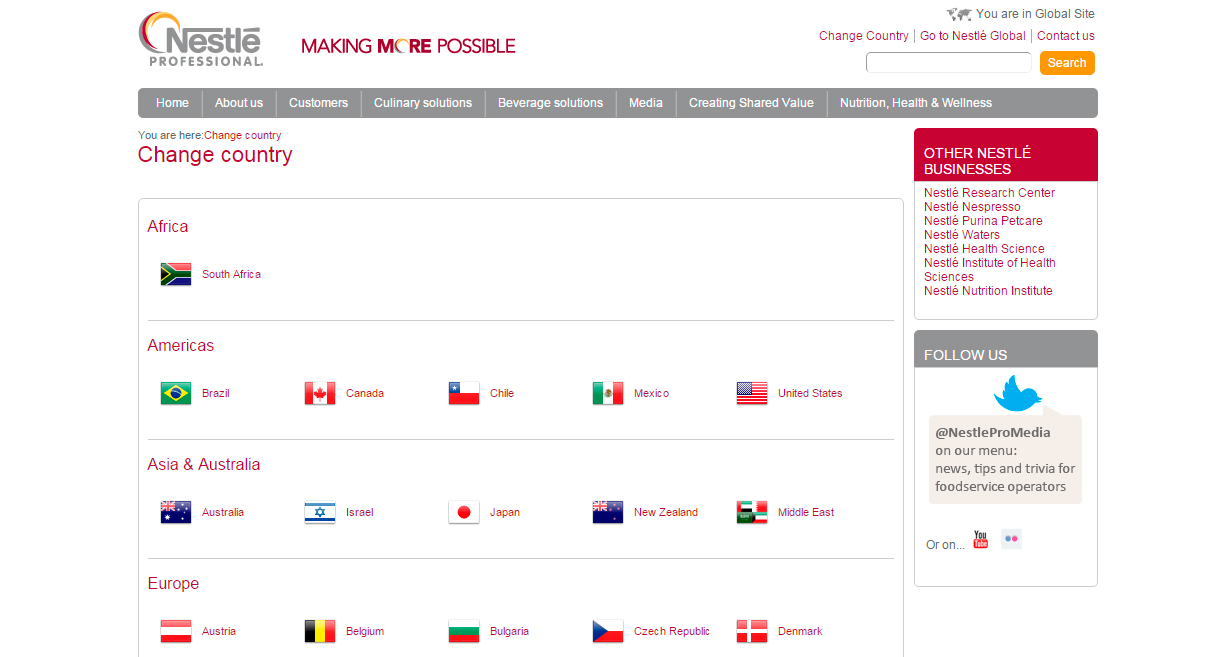Select the Belgium country link
The image size is (1213, 657).
click(x=365, y=631)
